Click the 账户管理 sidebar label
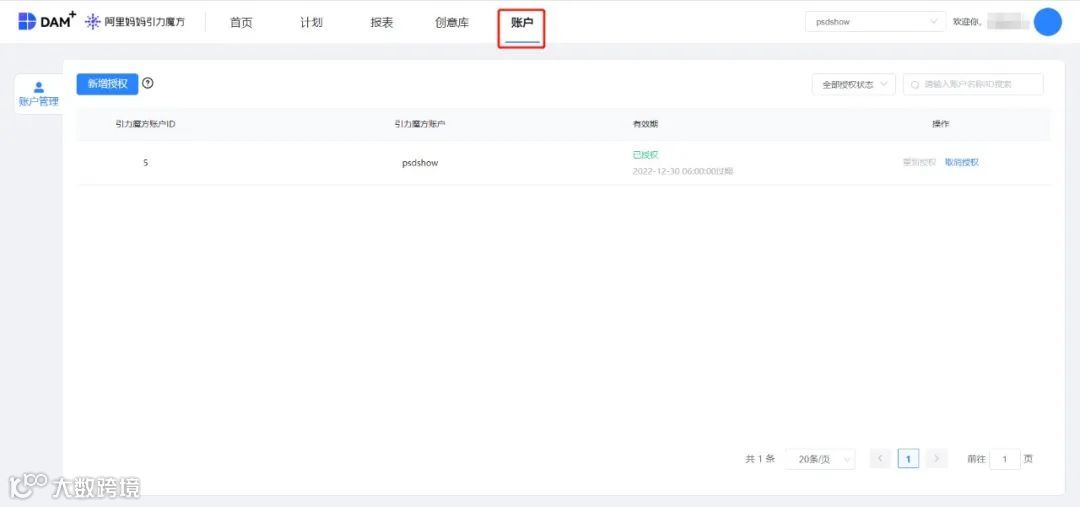1080x507 pixels. (x=39, y=102)
